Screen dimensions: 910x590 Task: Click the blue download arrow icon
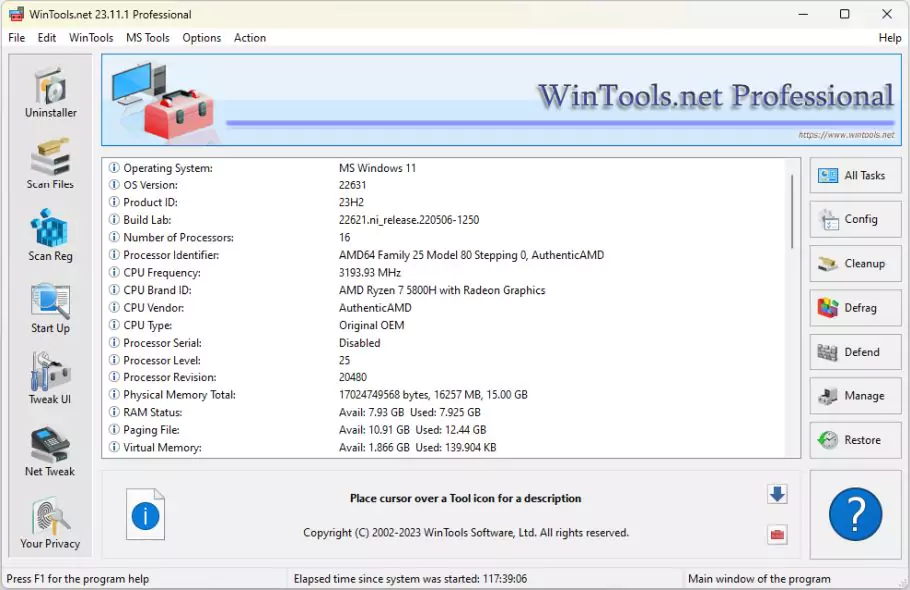778,494
